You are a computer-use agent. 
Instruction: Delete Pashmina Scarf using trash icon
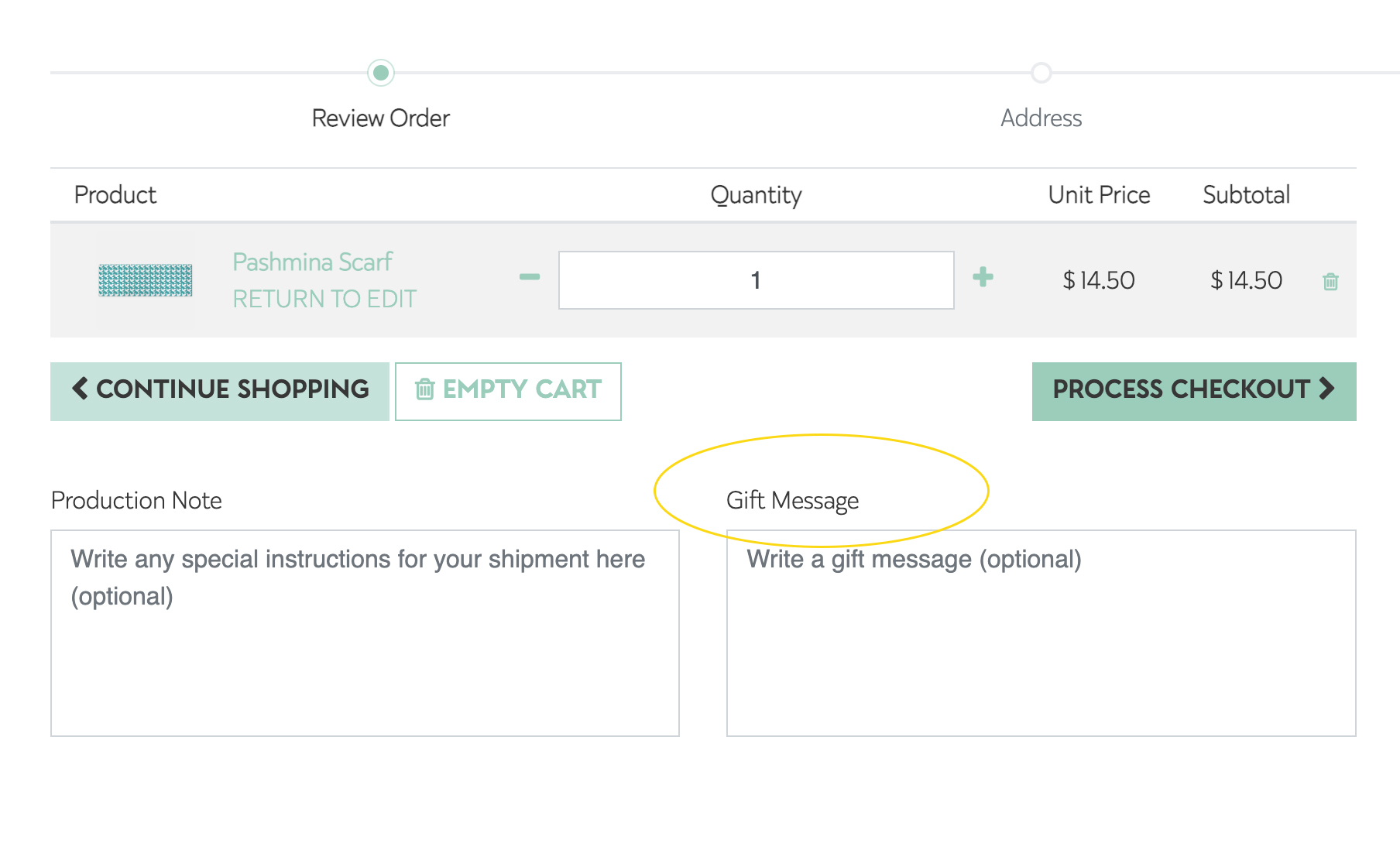1330,281
